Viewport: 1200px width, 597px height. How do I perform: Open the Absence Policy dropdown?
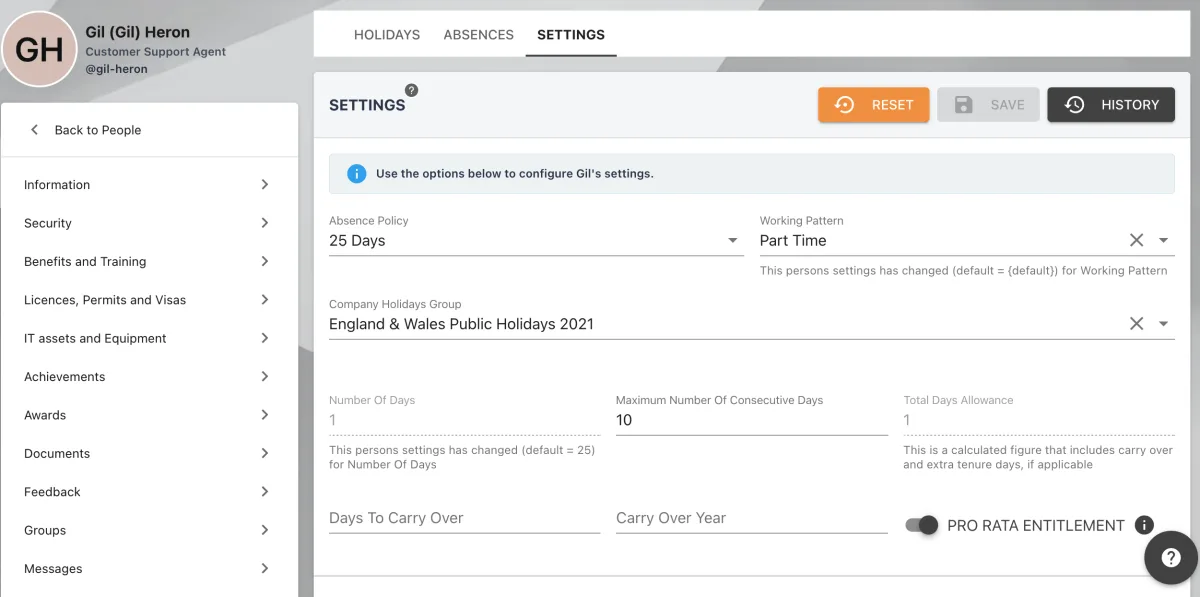point(535,240)
